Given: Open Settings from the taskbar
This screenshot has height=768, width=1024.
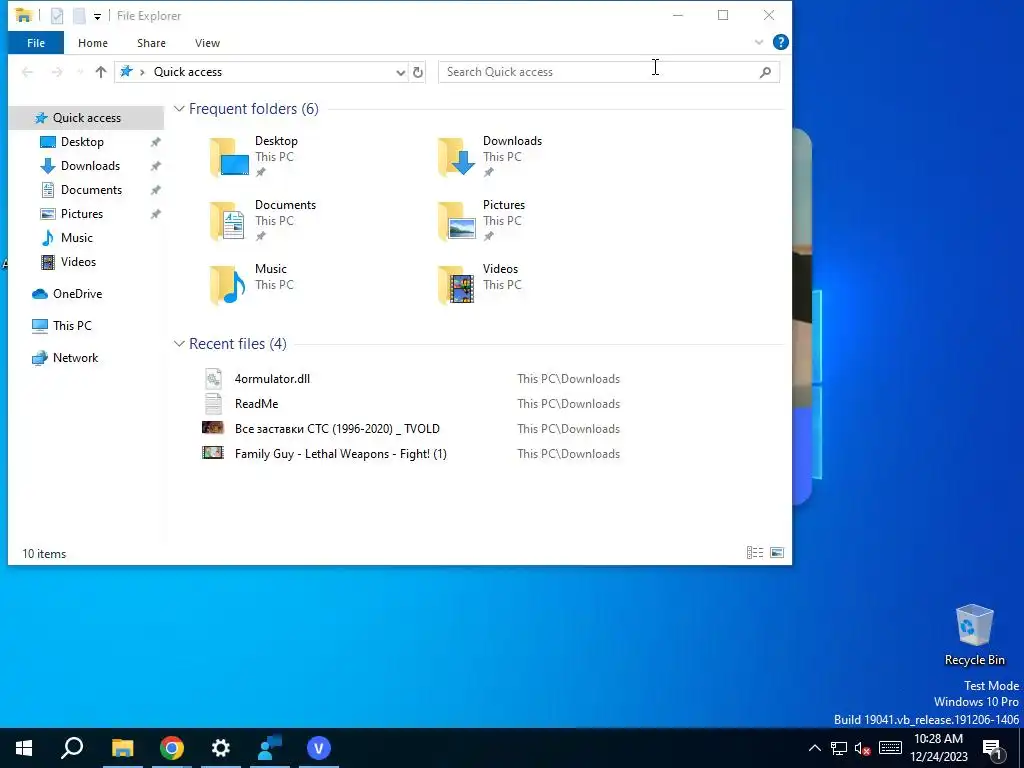Looking at the screenshot, I should click(221, 748).
